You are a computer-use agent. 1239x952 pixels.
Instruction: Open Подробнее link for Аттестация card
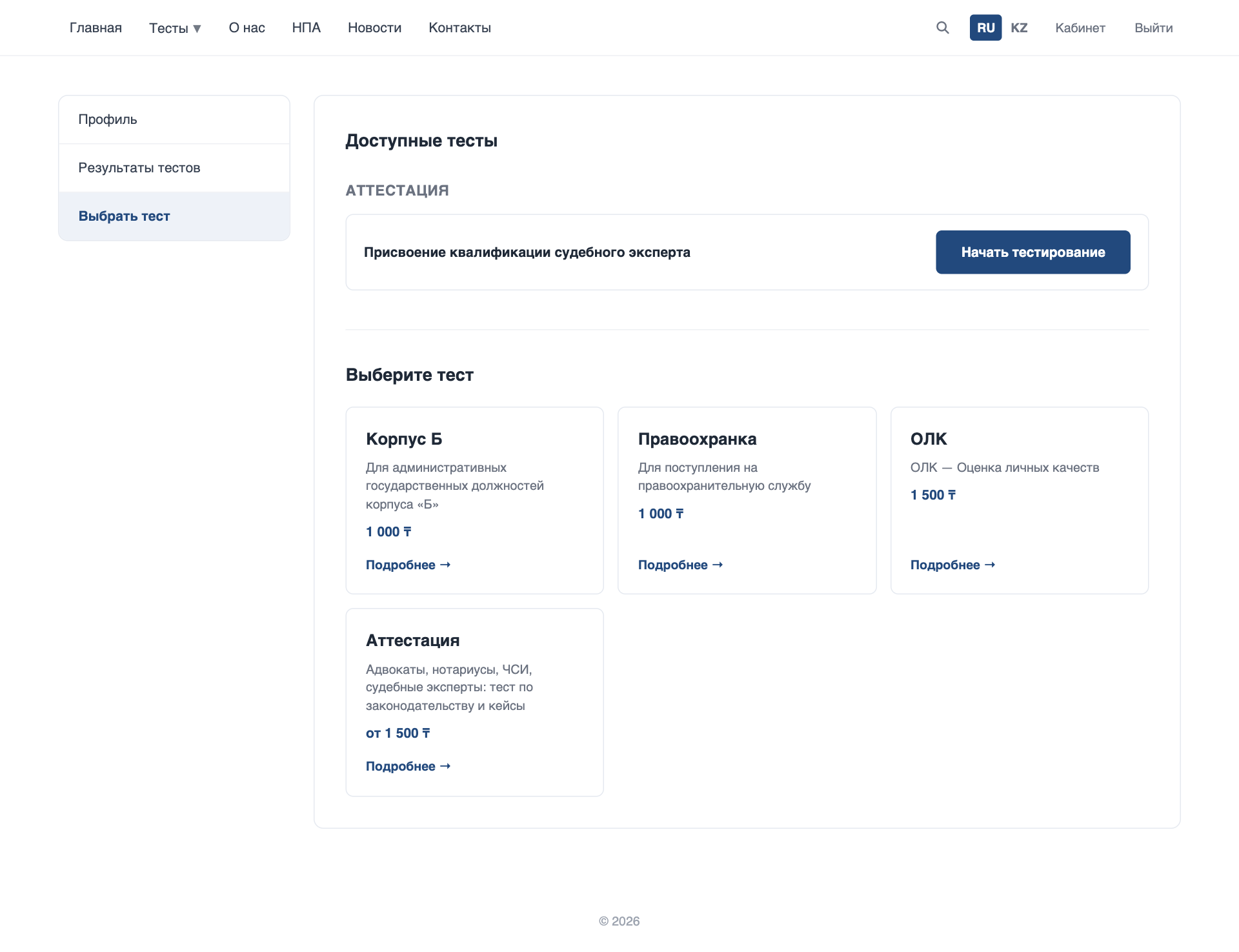click(408, 766)
